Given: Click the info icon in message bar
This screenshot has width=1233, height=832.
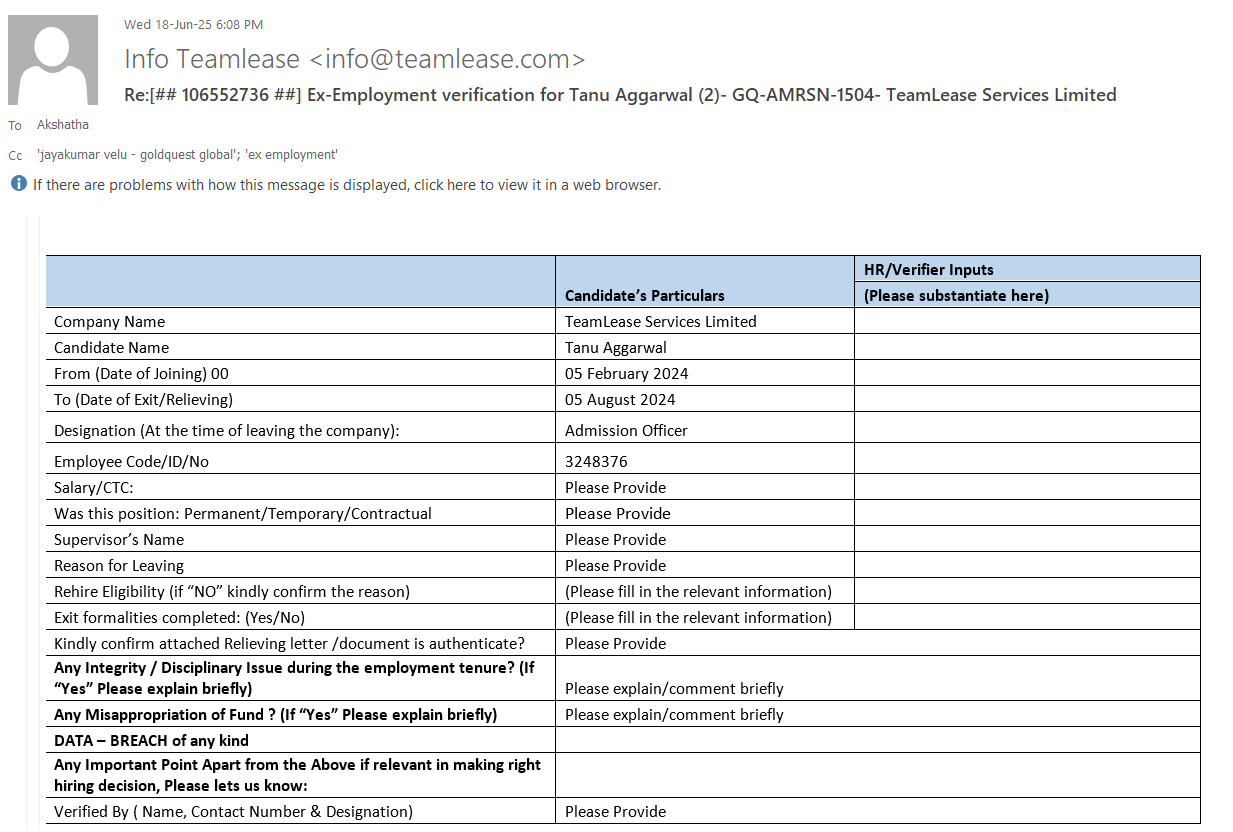Looking at the screenshot, I should coord(18,184).
